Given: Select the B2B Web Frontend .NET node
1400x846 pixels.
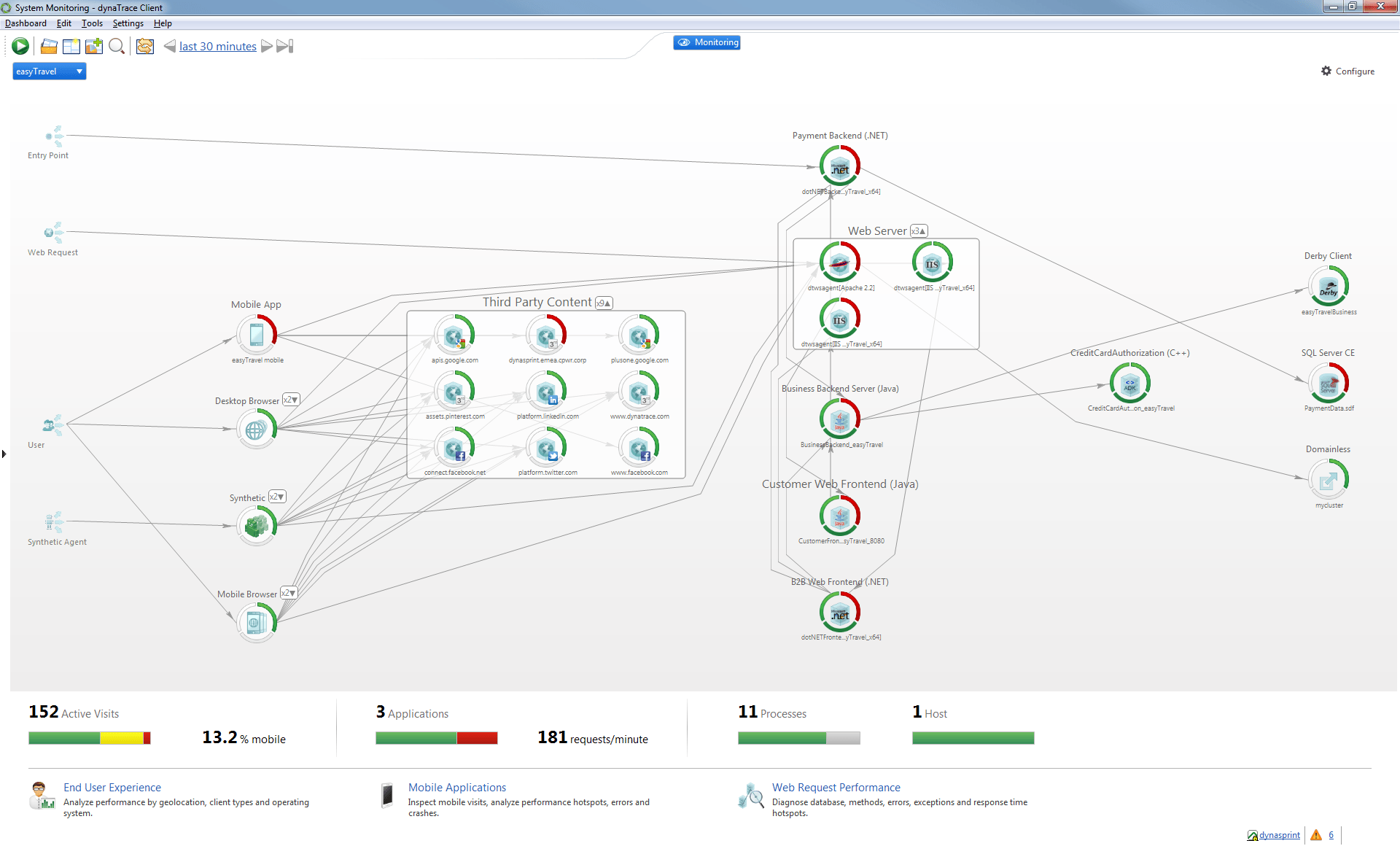Looking at the screenshot, I should 840,612.
